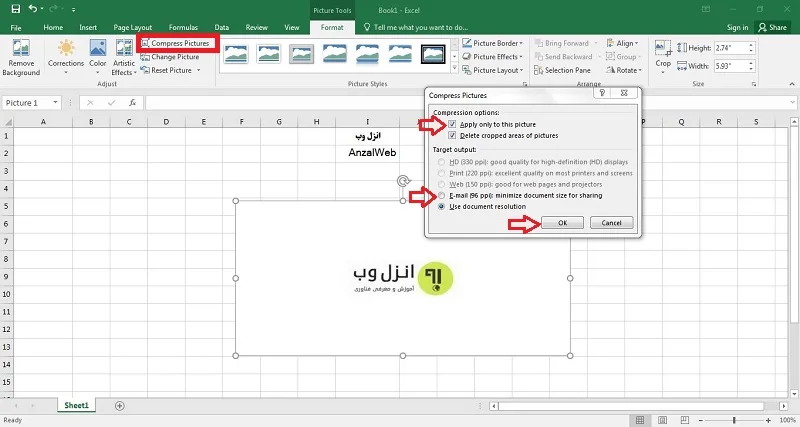The image size is (800, 427).
Task: Open the Picture Effects dropdown
Action: tap(493, 57)
